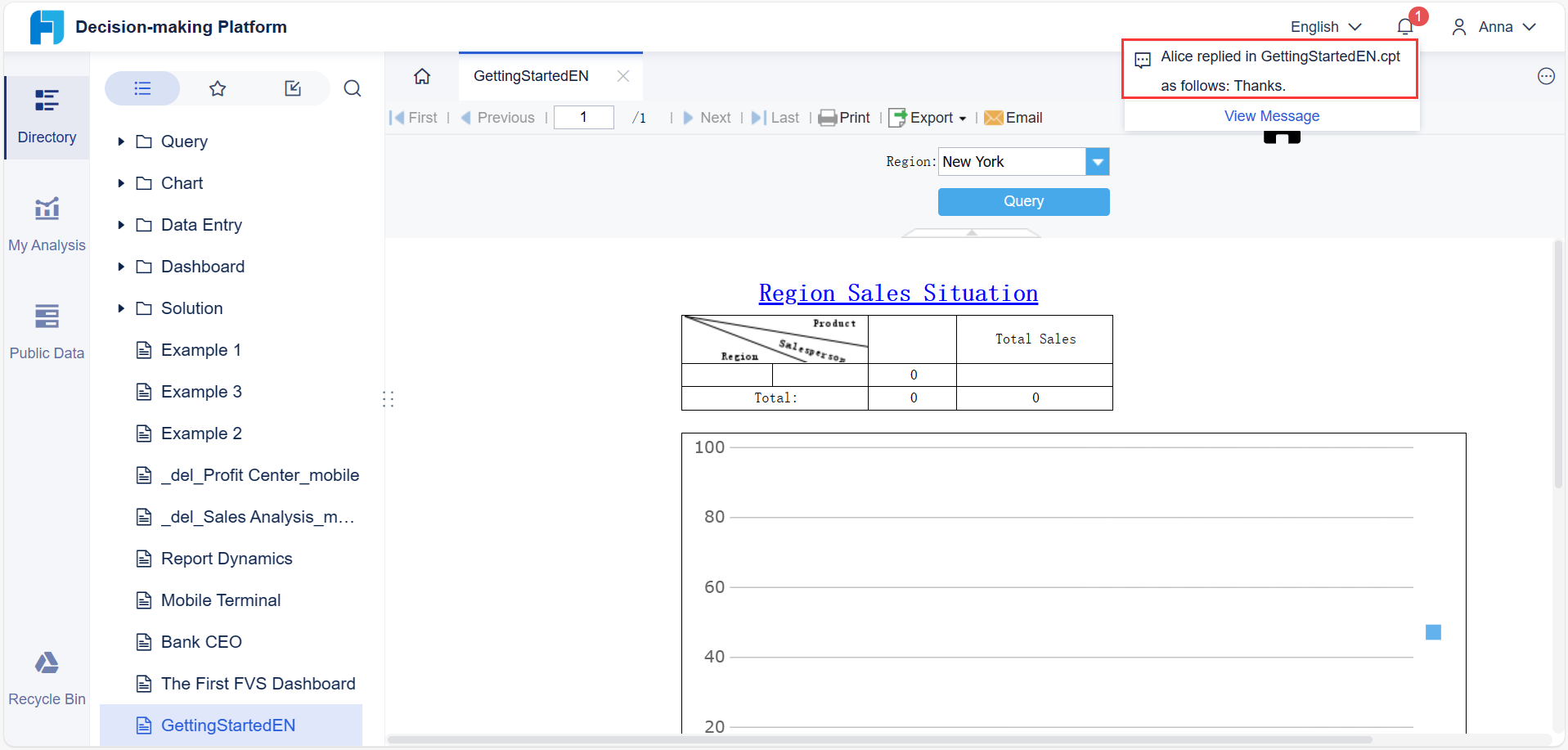1568x750 pixels.
Task: Click the page number input field
Action: pyautogui.click(x=583, y=117)
